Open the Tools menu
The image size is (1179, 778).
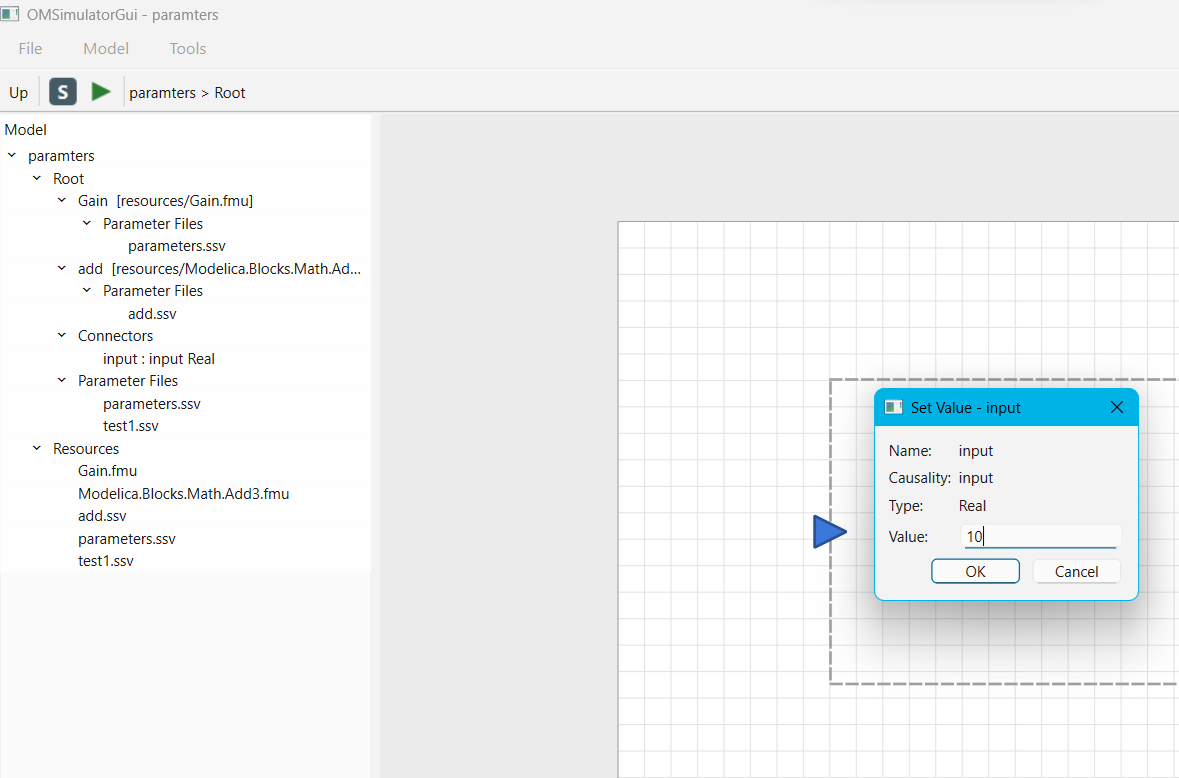tap(188, 48)
